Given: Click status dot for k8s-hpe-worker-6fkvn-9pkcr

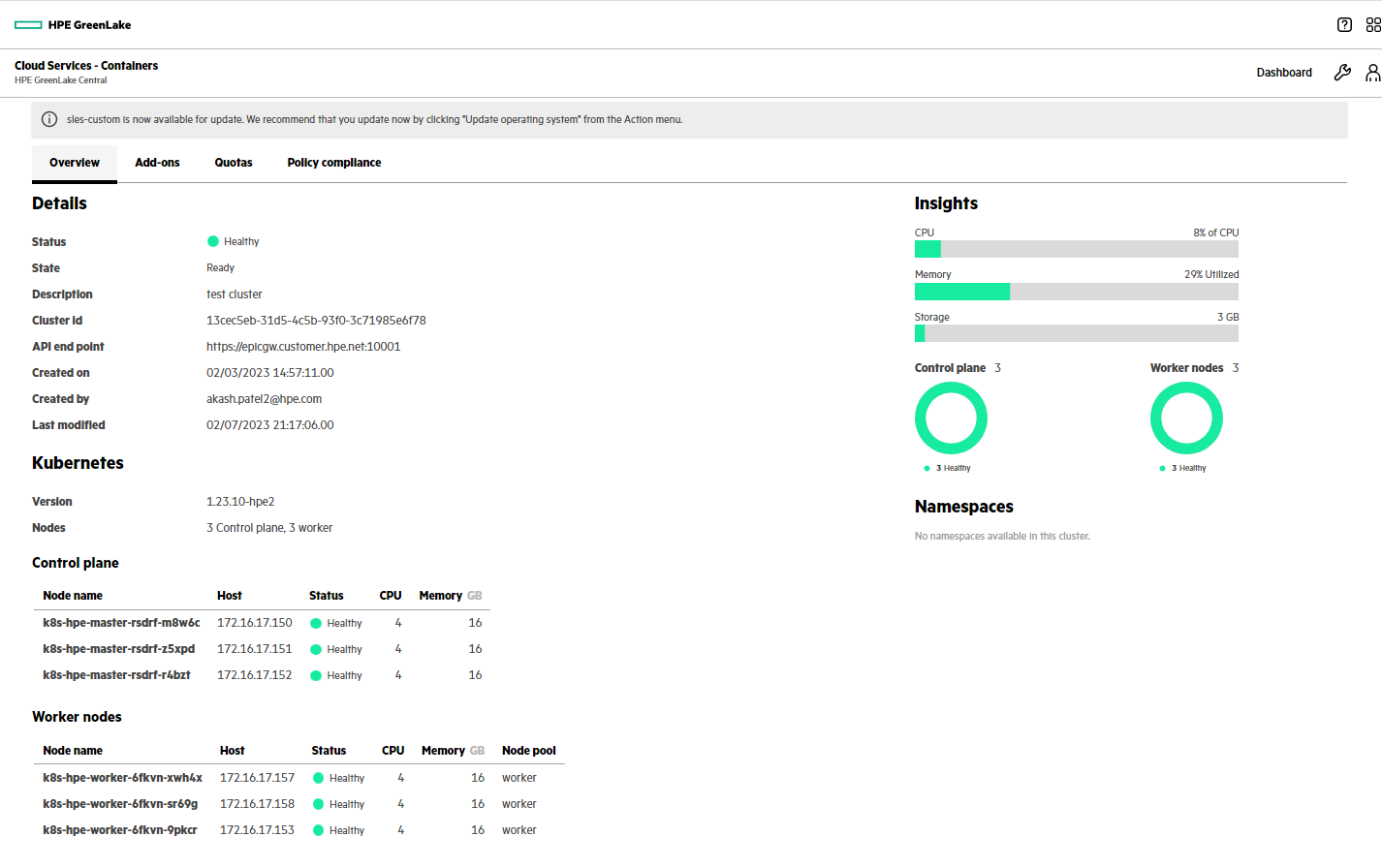Looking at the screenshot, I should click(x=318, y=830).
